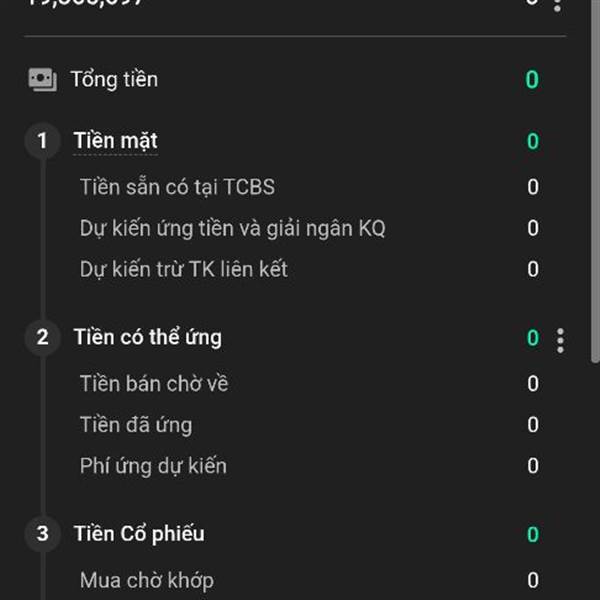Select the Tiền sẵn có tại TCBS row
This screenshot has width=600, height=600.
click(177, 187)
